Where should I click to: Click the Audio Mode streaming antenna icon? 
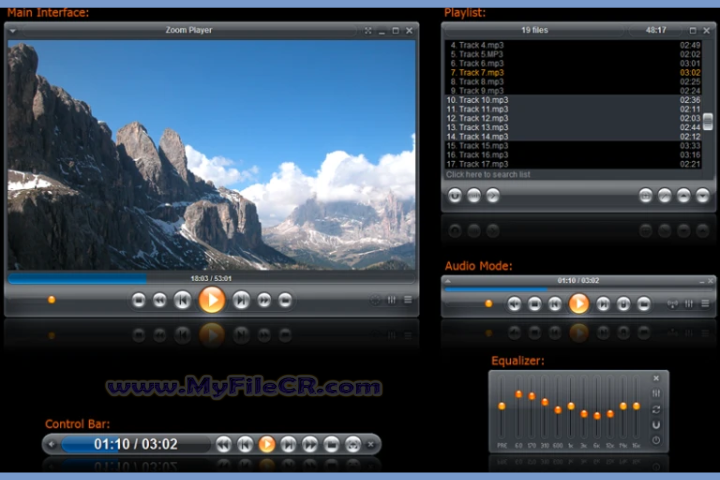(673, 304)
